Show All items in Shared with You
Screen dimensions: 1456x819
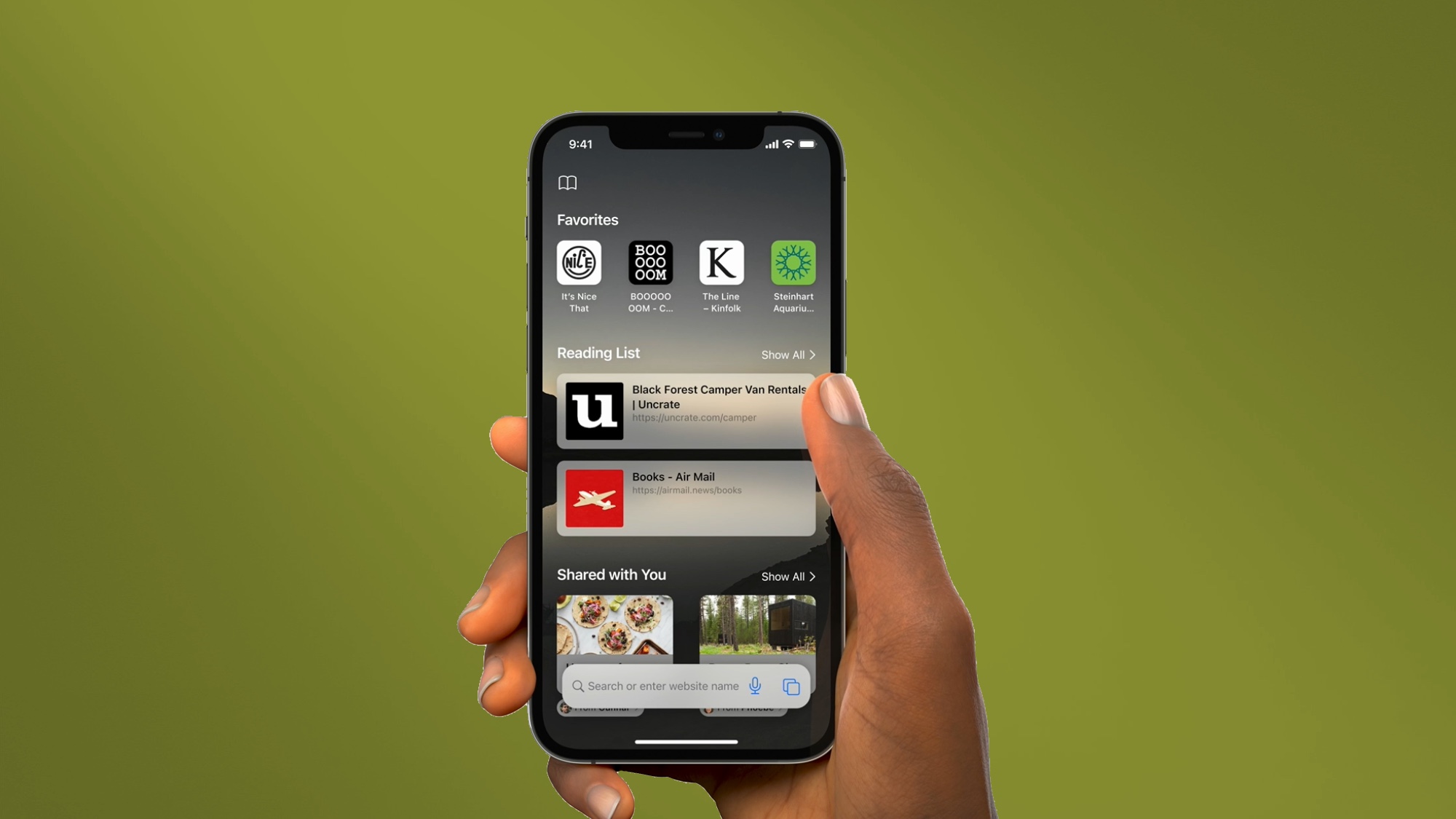point(788,576)
